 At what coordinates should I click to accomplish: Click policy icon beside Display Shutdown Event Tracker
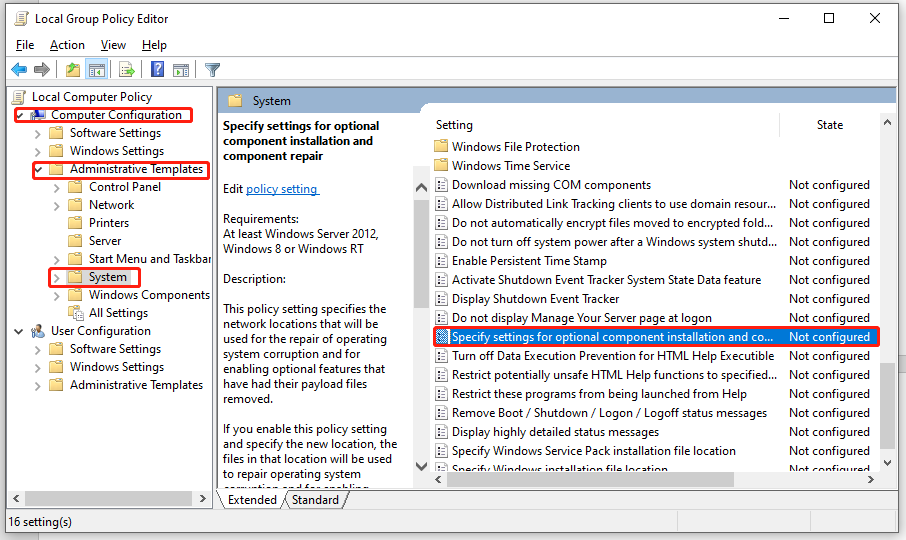[441, 299]
